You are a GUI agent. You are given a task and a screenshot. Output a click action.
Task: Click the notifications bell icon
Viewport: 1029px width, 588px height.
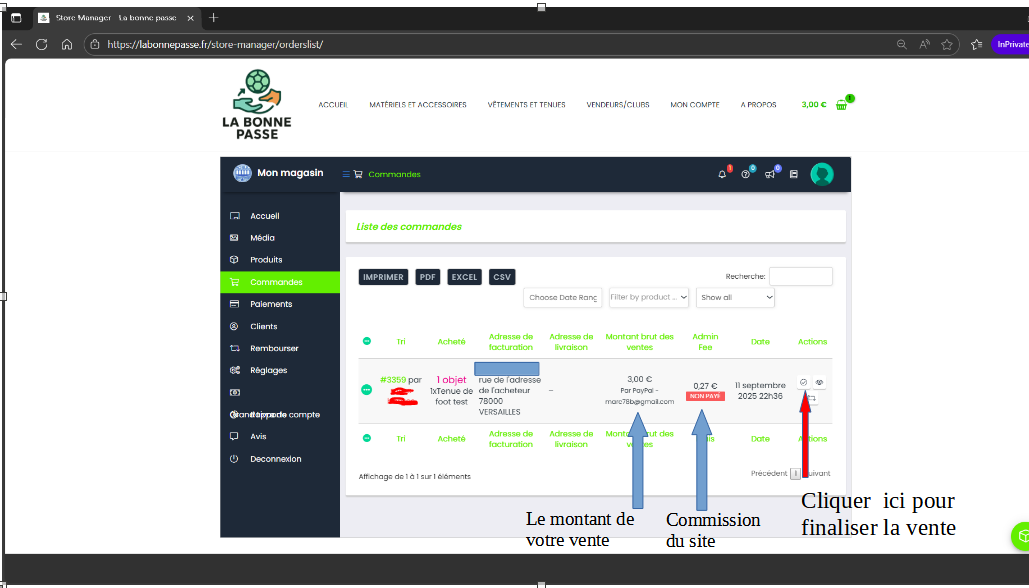coord(722,174)
